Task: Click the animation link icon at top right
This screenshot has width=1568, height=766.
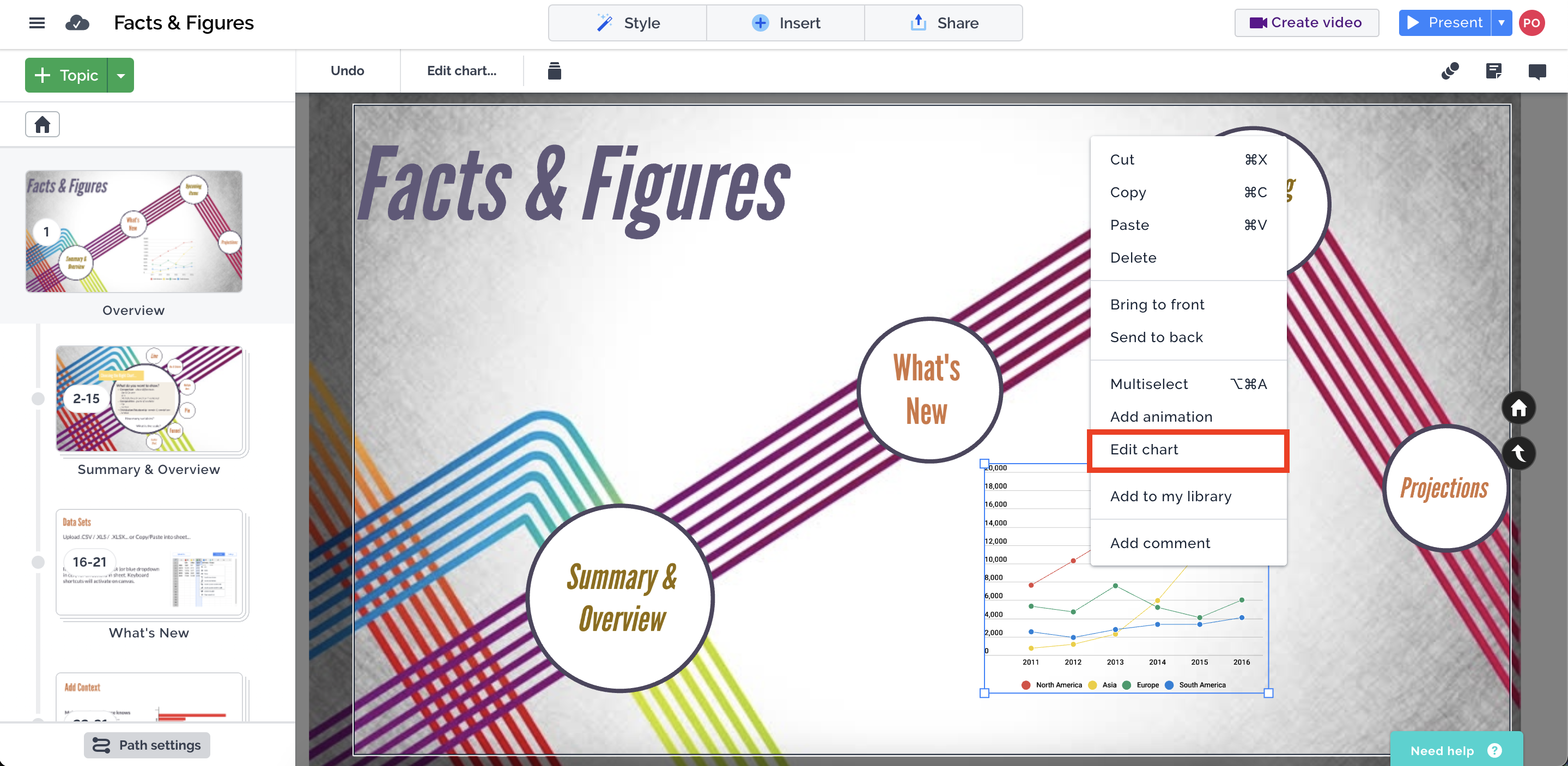Action: (1450, 71)
